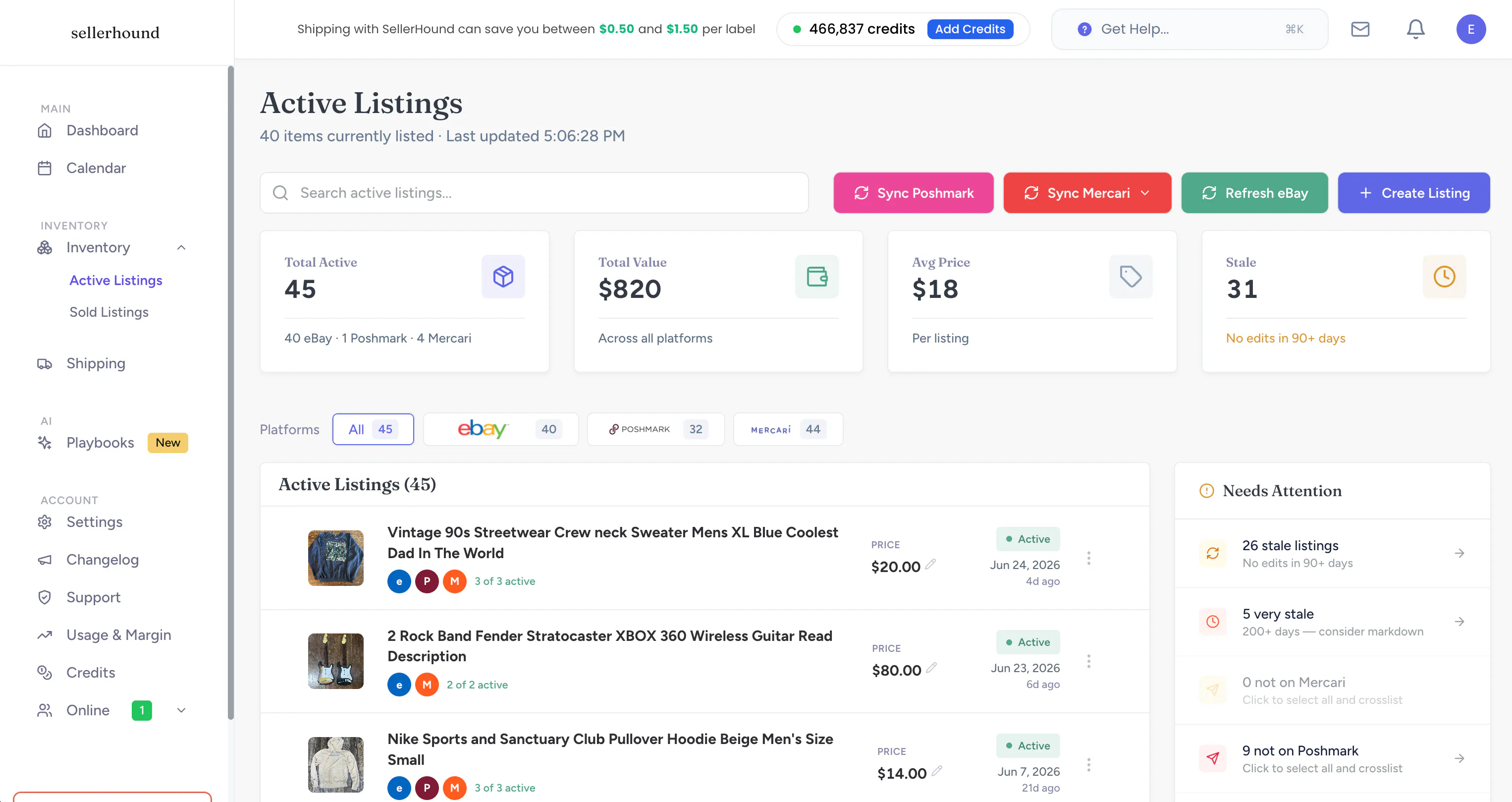The image size is (1512, 802).
Task: Click Mercari badge on Vintage 90s Sweater
Action: click(x=454, y=581)
